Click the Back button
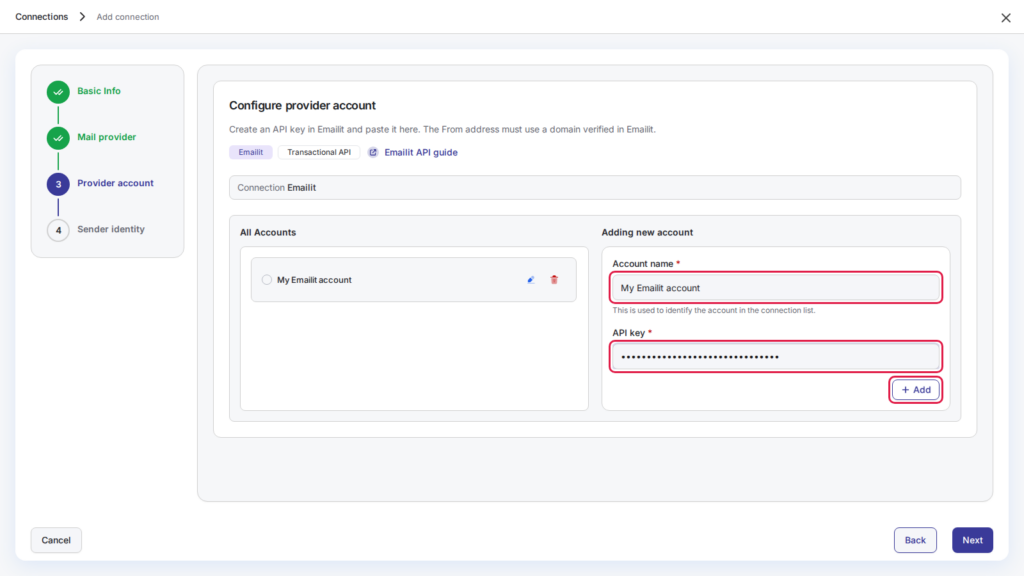The width and height of the screenshot is (1024, 576). [915, 540]
